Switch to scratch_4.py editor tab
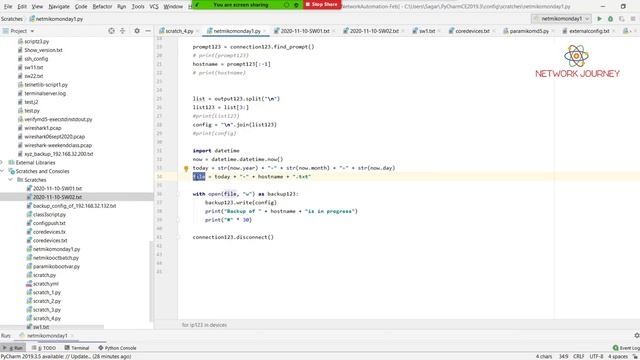Image resolution: width=640 pixels, height=360 pixels. point(179,31)
